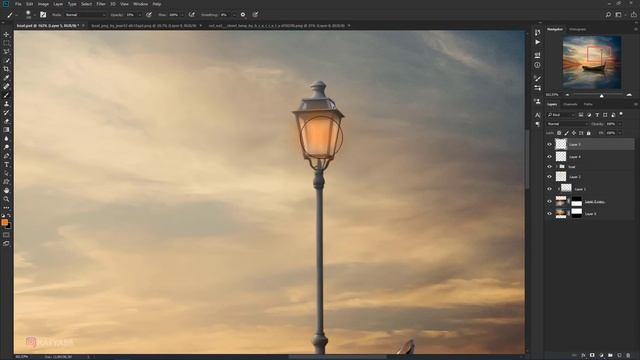Viewport: 640px width, 360px height.
Task: Filter layers by type icon
Action: (x=597, y=115)
